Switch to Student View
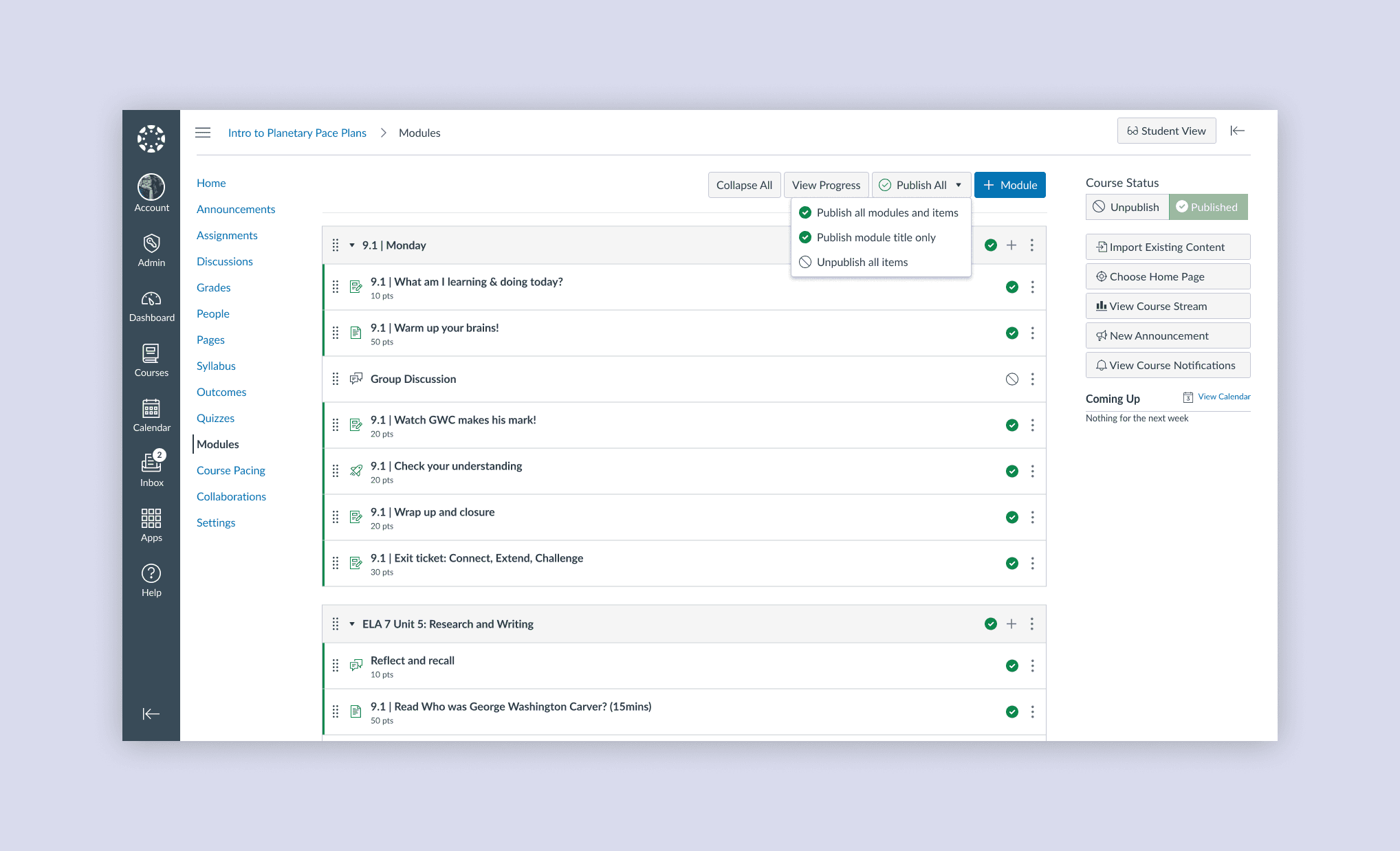1400x851 pixels. [x=1166, y=131]
